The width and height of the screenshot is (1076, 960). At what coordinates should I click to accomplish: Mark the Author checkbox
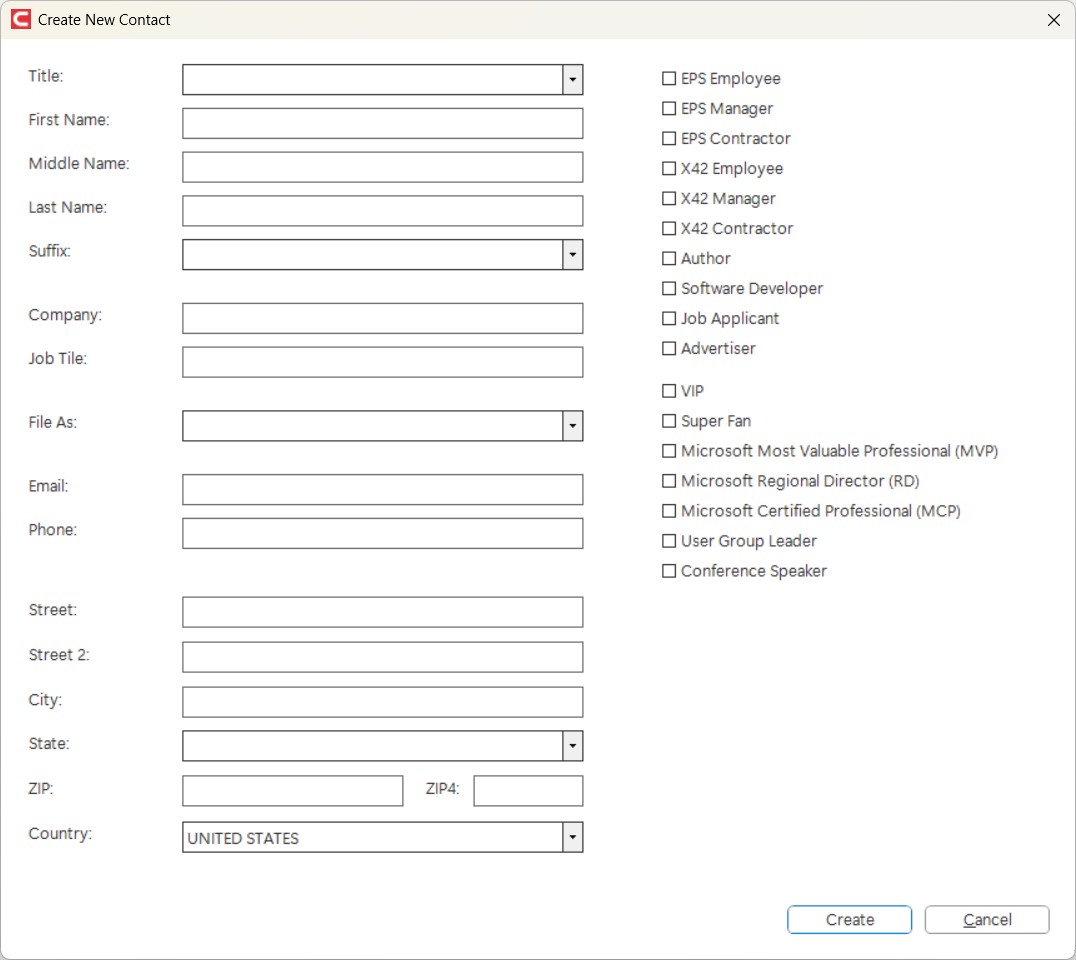[x=669, y=258]
